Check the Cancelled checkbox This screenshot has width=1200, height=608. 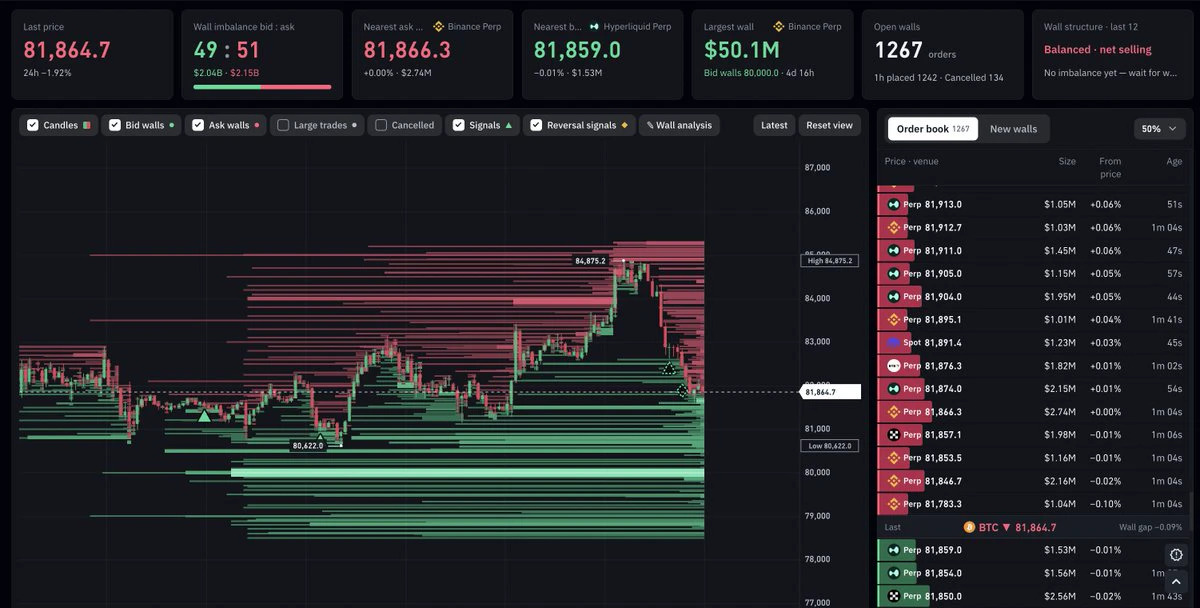(x=381, y=125)
